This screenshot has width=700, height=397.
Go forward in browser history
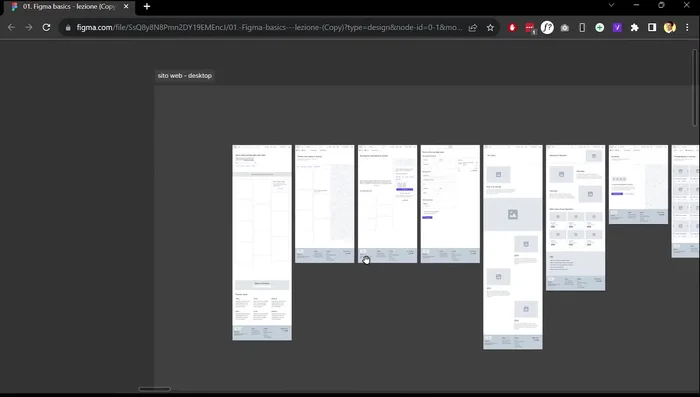pos(29,27)
